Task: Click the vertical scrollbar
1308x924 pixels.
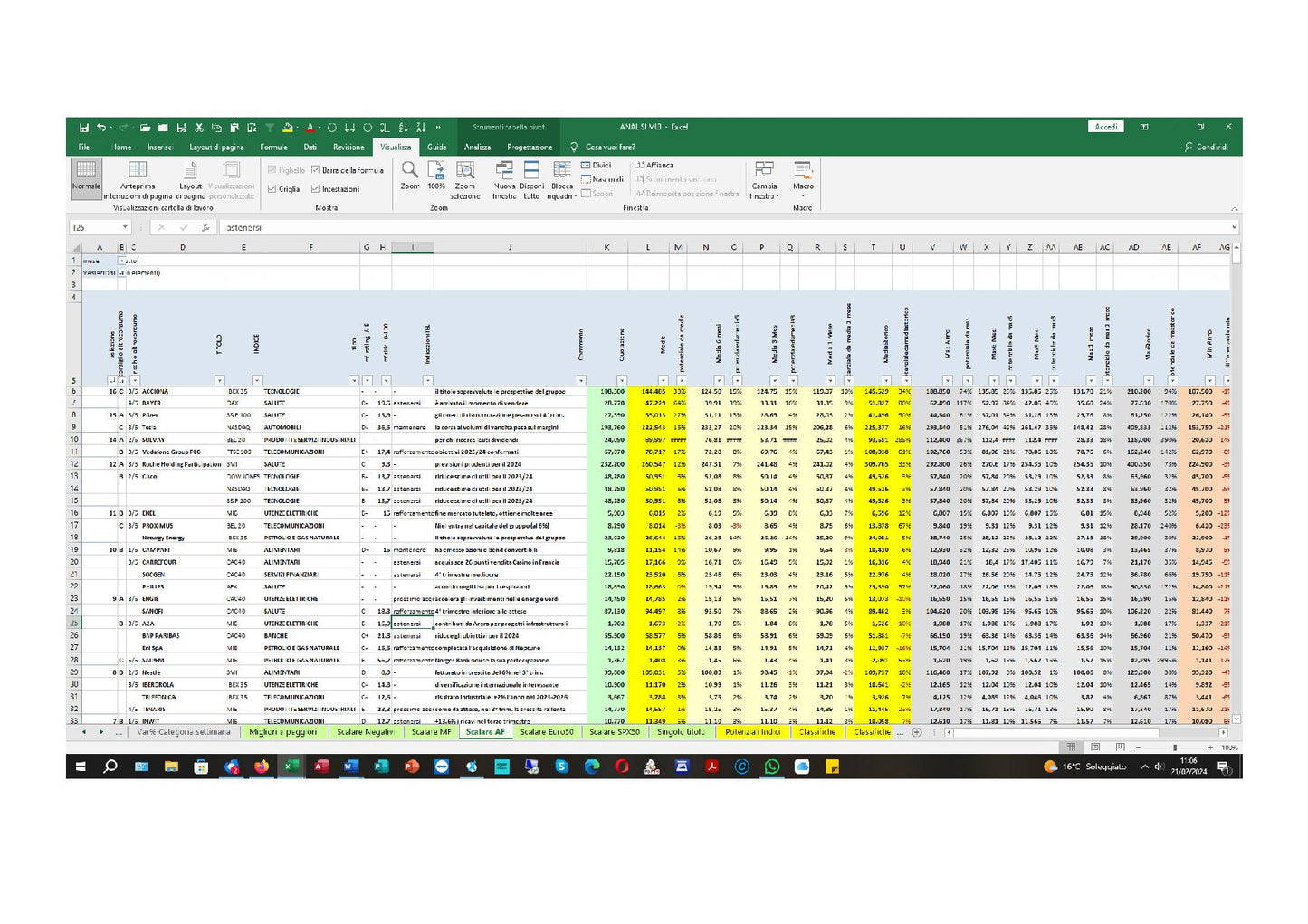Action: [1236, 482]
